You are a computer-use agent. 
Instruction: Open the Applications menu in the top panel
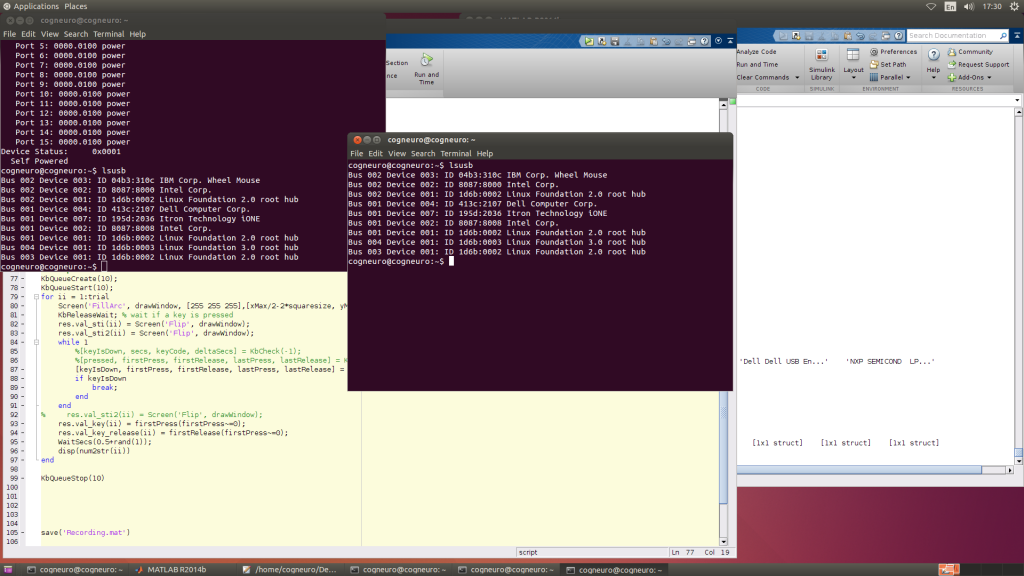(x=36, y=7)
